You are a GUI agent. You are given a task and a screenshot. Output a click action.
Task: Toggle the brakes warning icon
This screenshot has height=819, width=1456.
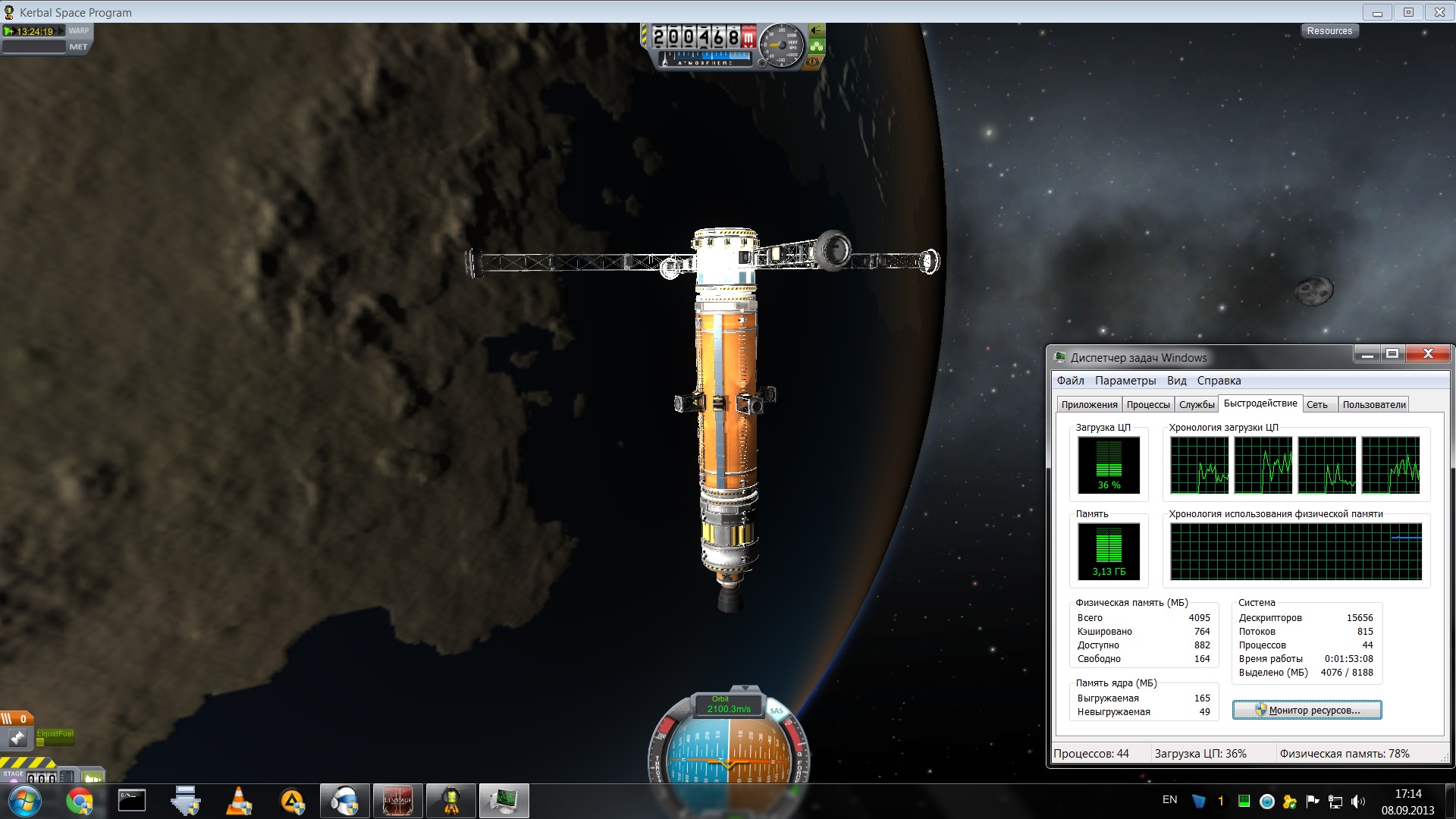[x=812, y=62]
